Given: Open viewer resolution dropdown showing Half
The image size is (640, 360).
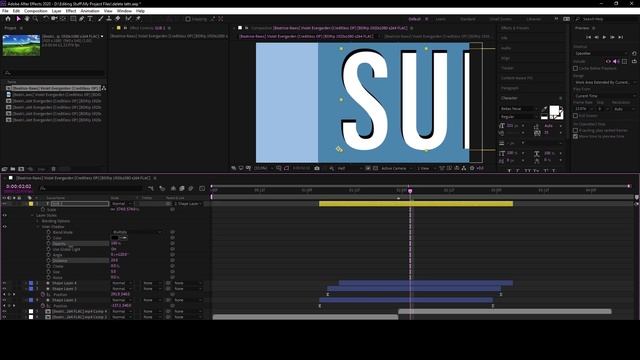Looking at the screenshot, I should [x=350, y=168].
